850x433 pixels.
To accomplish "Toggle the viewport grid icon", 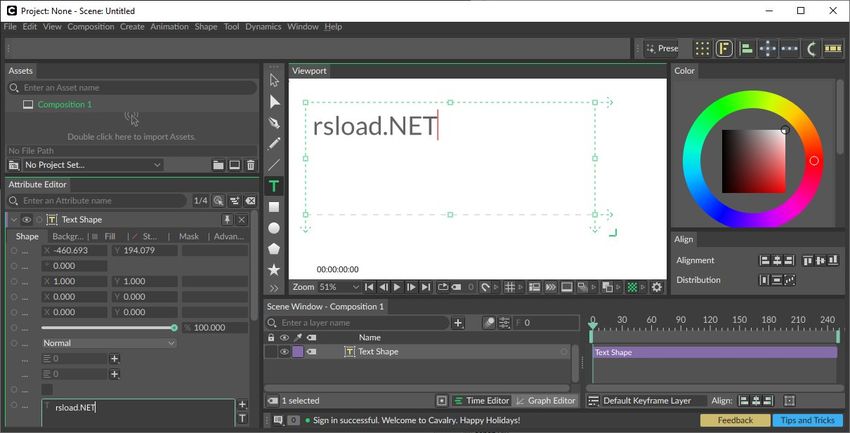I will tap(510, 287).
